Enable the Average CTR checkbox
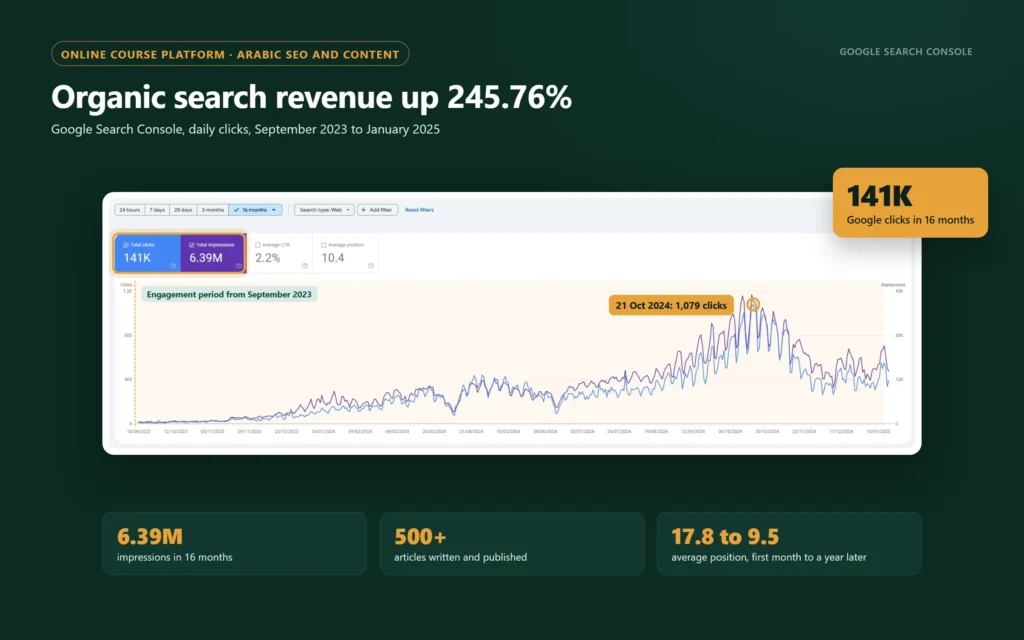The image size is (1024, 640). (258, 245)
